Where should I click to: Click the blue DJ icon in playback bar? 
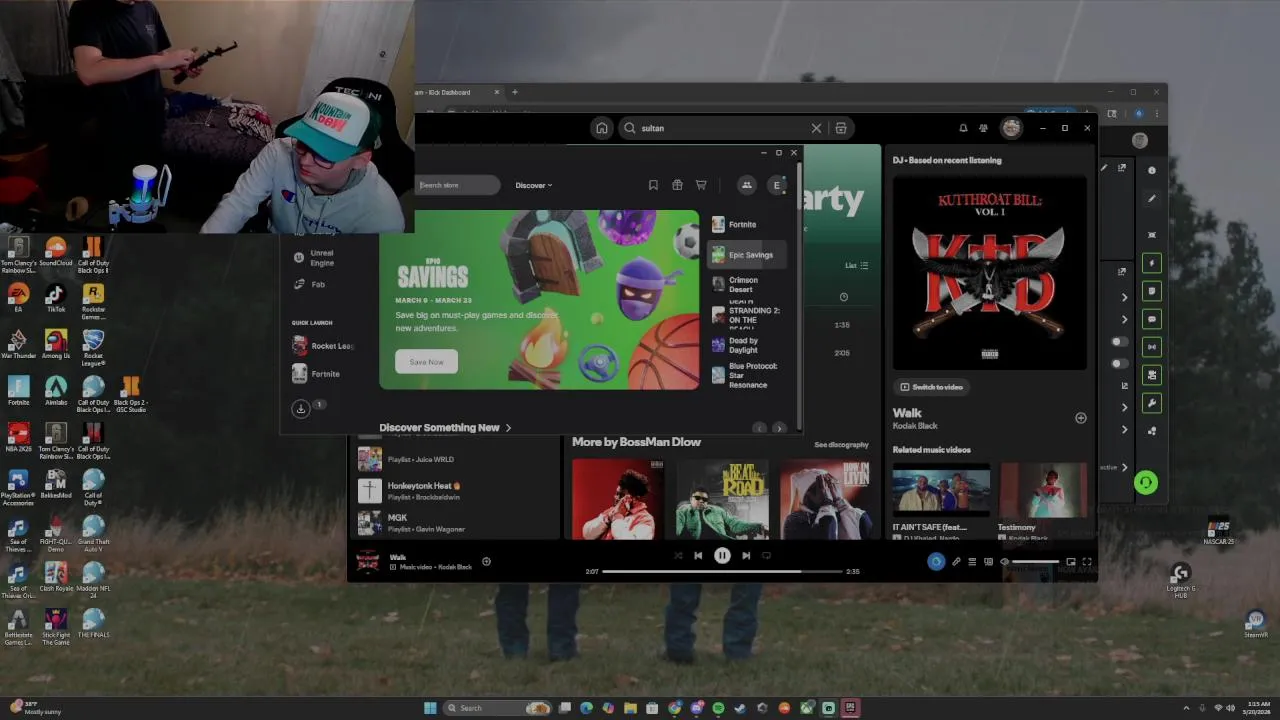(936, 562)
